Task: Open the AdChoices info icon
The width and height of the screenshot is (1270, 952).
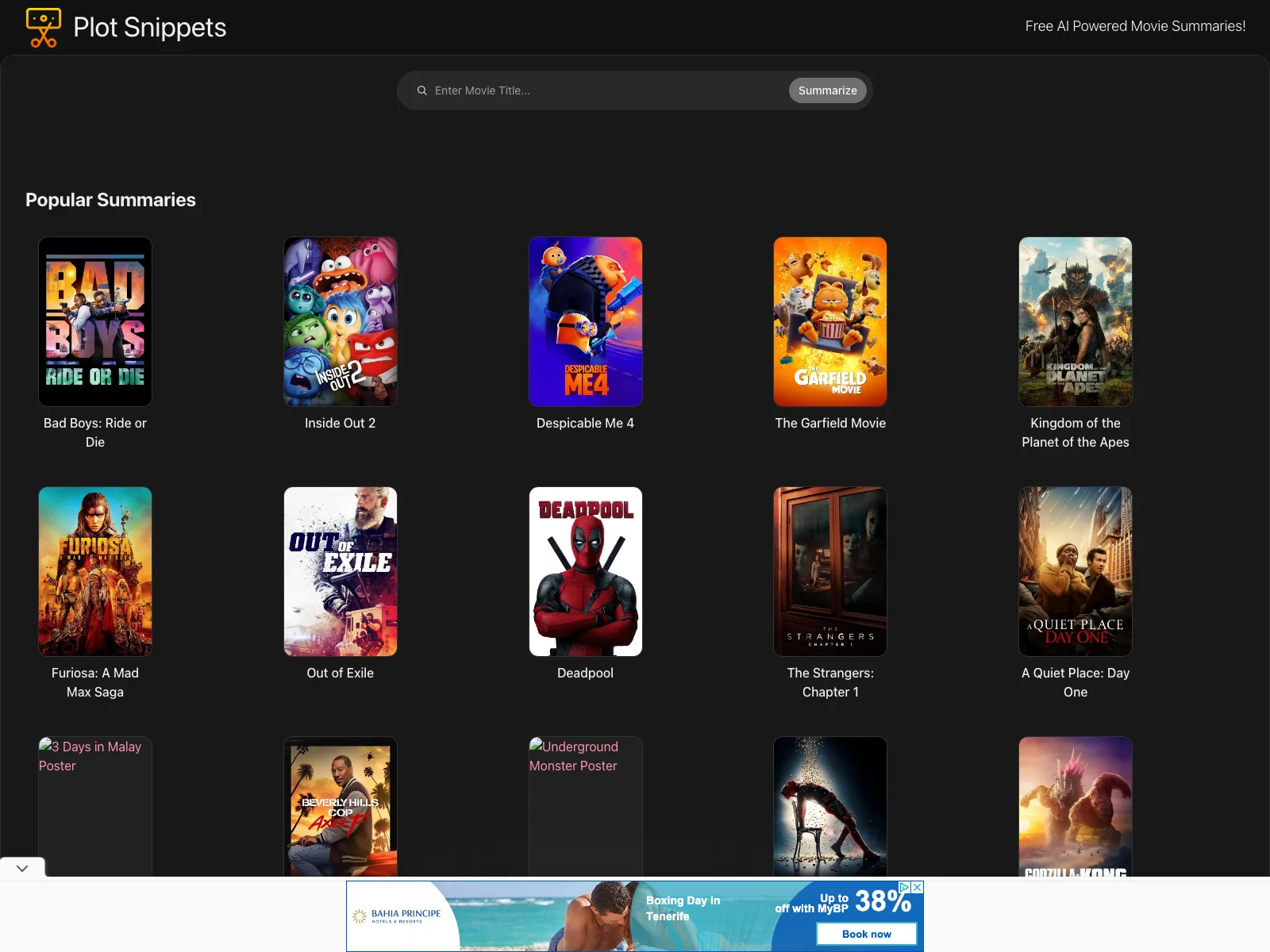Action: (x=904, y=887)
